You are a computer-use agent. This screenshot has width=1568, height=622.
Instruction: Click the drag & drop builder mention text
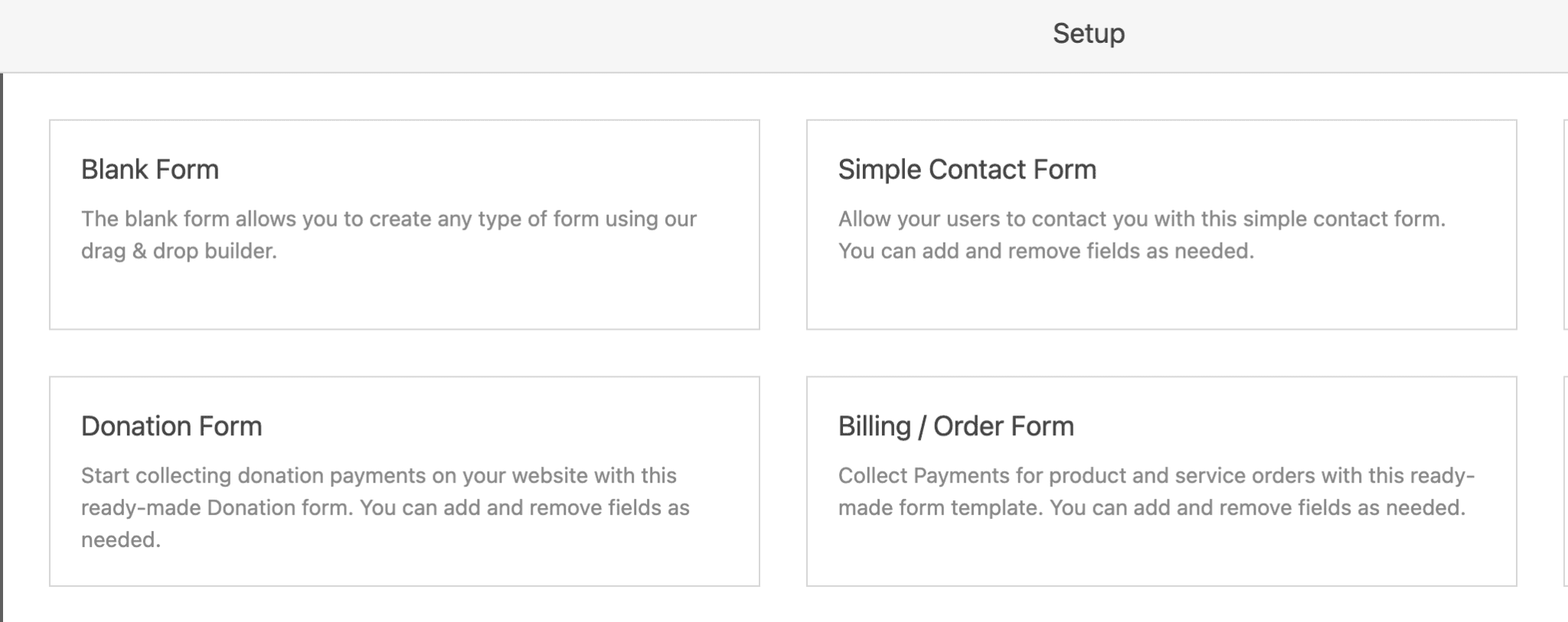181,250
